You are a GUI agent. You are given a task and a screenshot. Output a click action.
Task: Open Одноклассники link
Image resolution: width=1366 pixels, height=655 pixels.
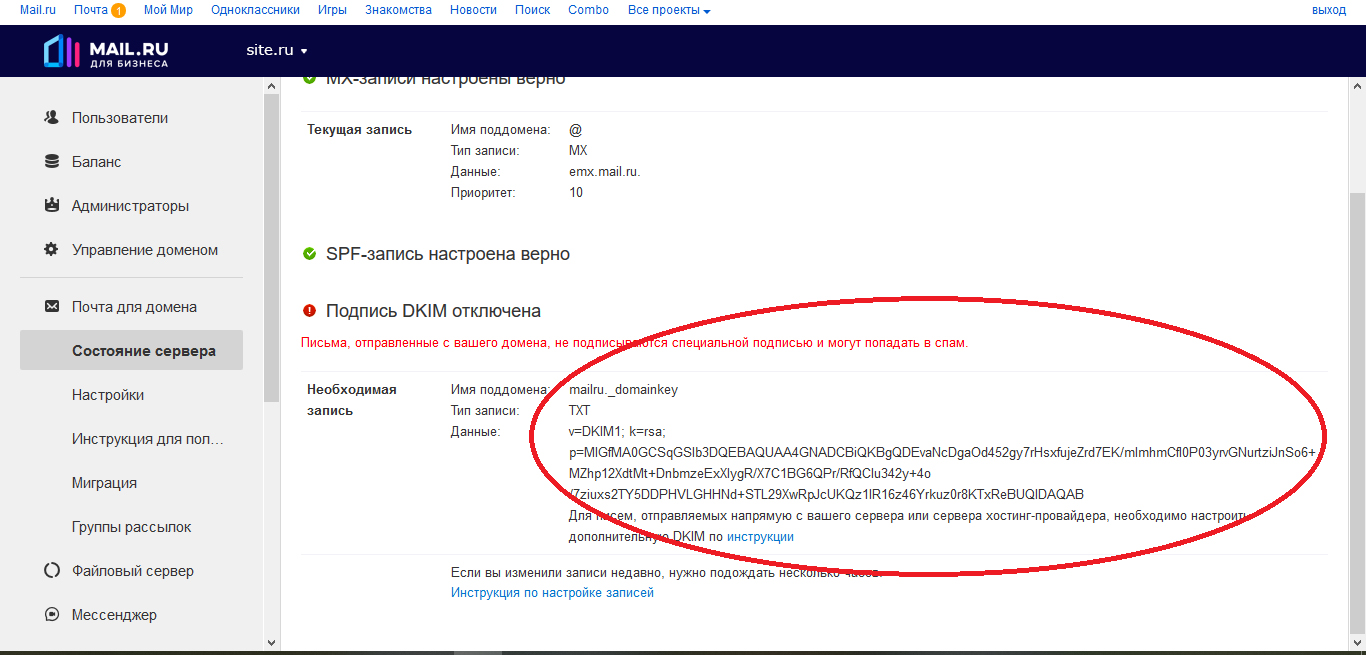256,10
